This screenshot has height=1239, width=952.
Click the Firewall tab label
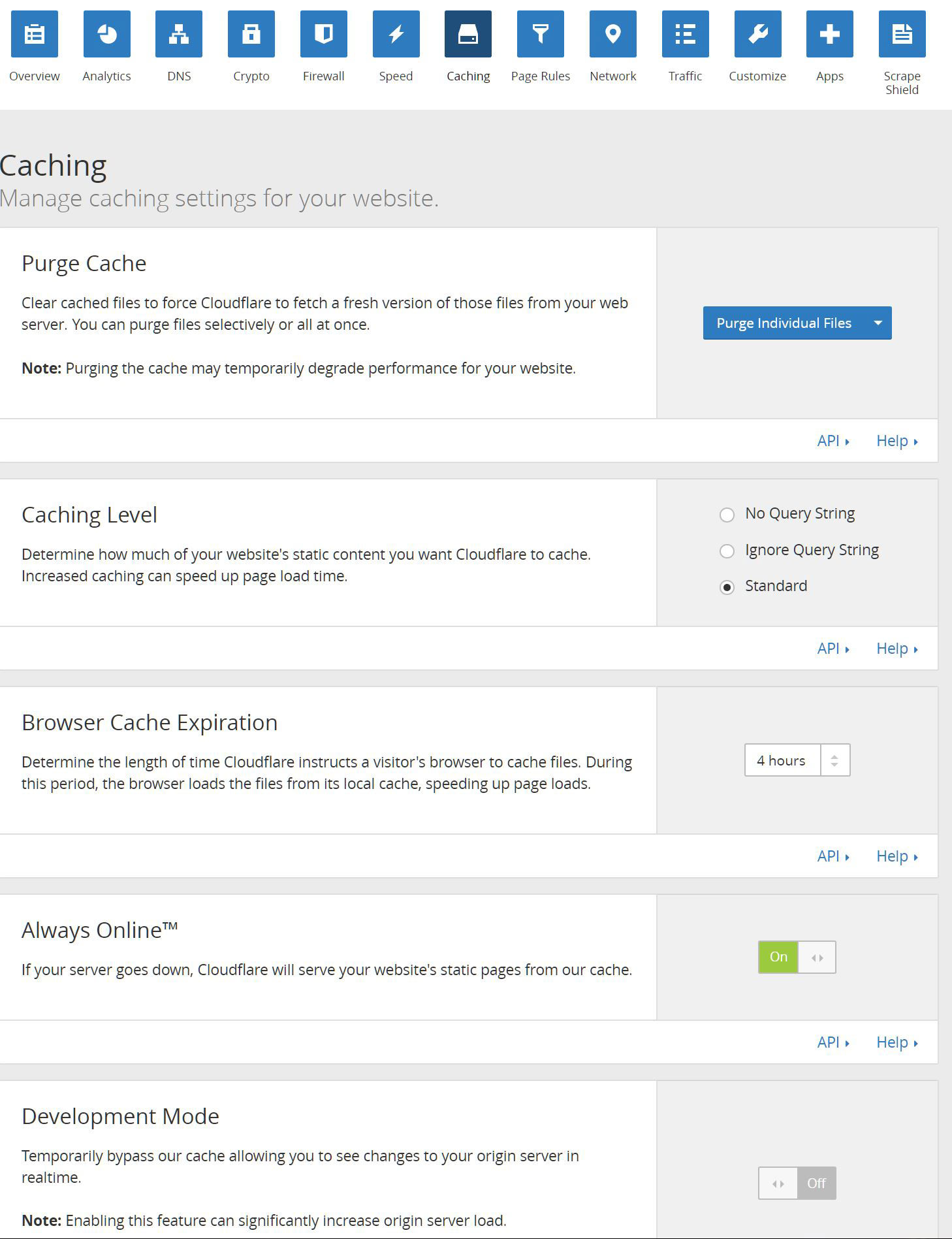coord(324,76)
